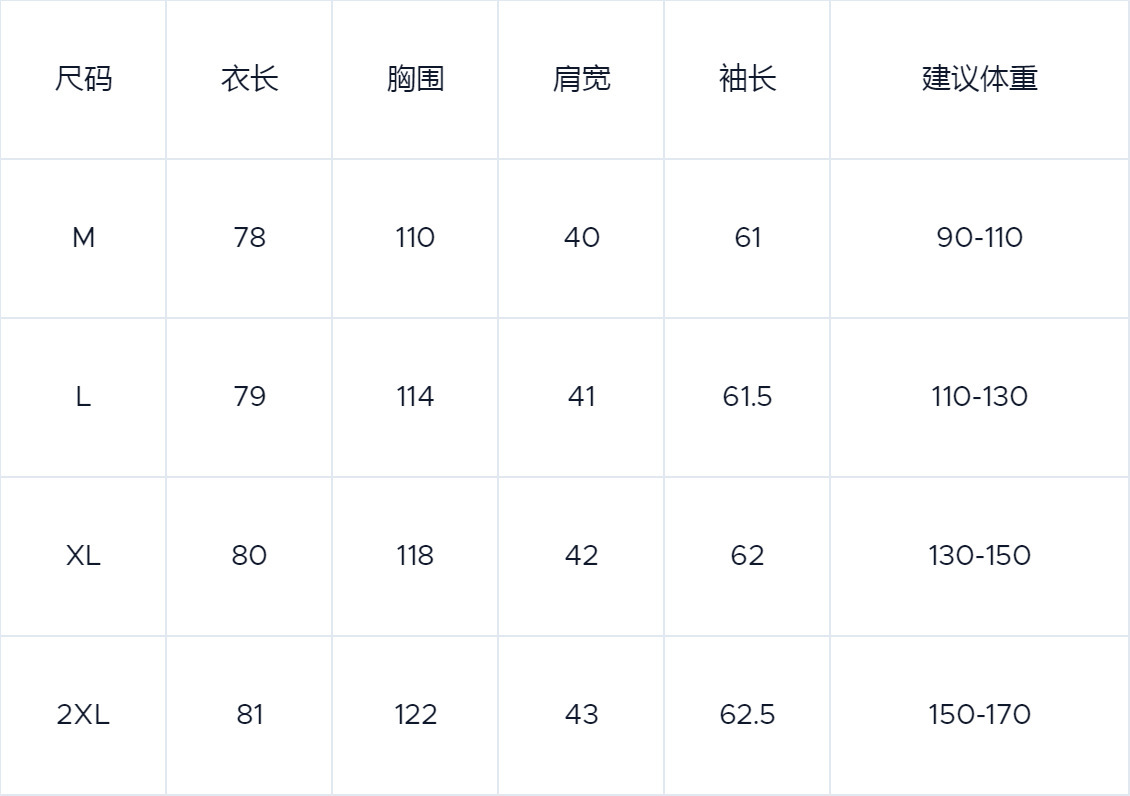Click the 61.5 sleeve length cell
This screenshot has width=1130, height=796.
pos(747,398)
